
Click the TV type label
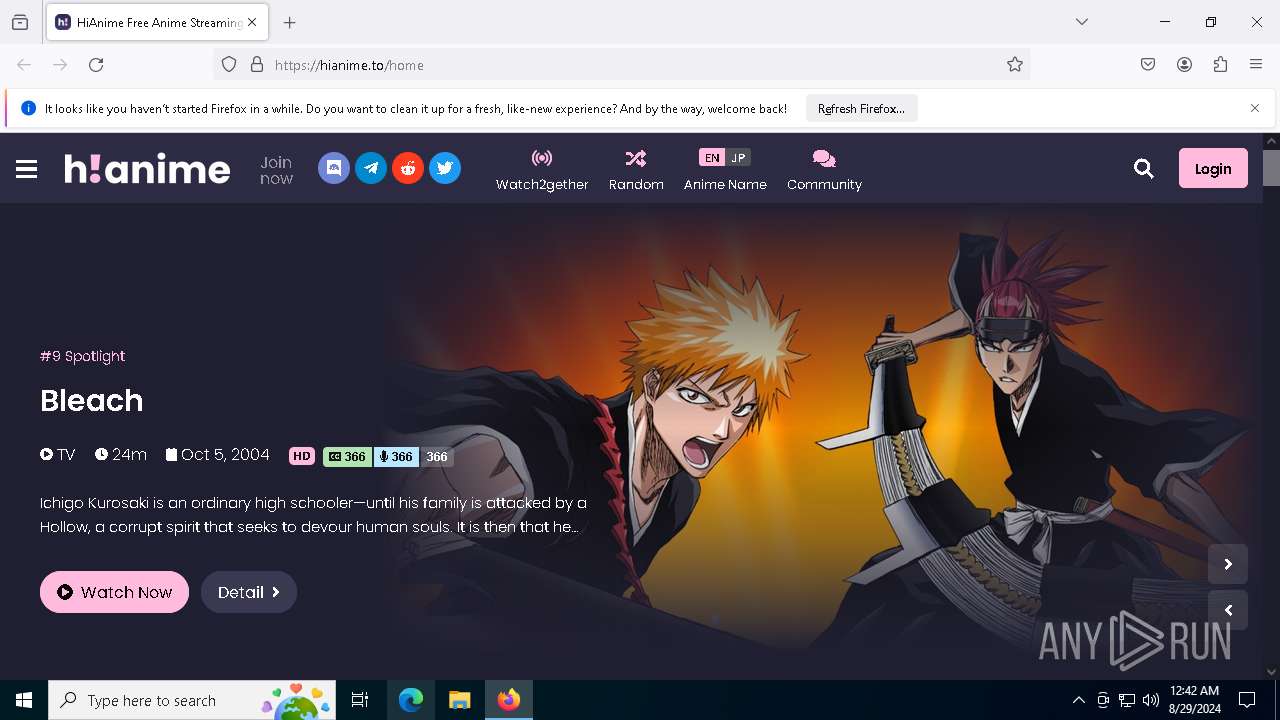pyautogui.click(x=58, y=455)
